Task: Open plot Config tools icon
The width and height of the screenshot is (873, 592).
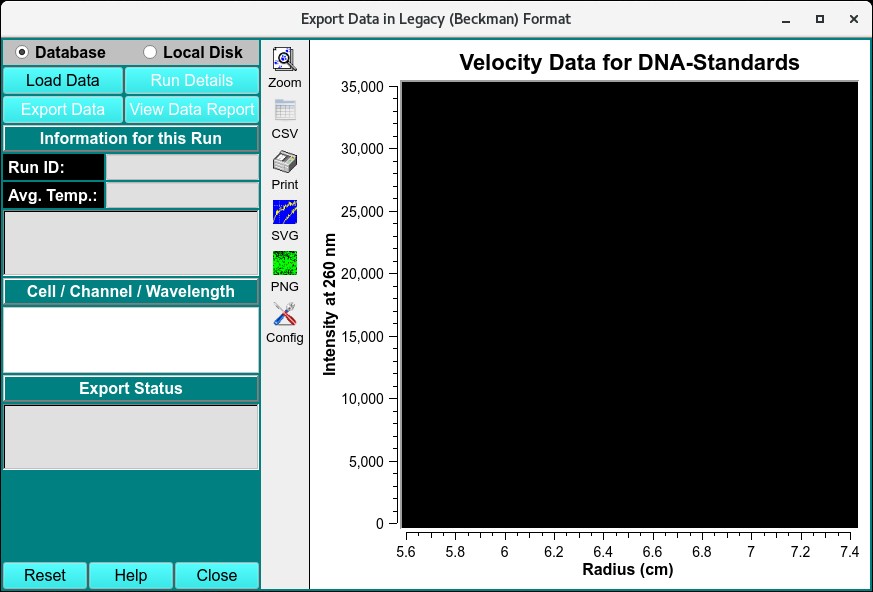Action: 284,314
